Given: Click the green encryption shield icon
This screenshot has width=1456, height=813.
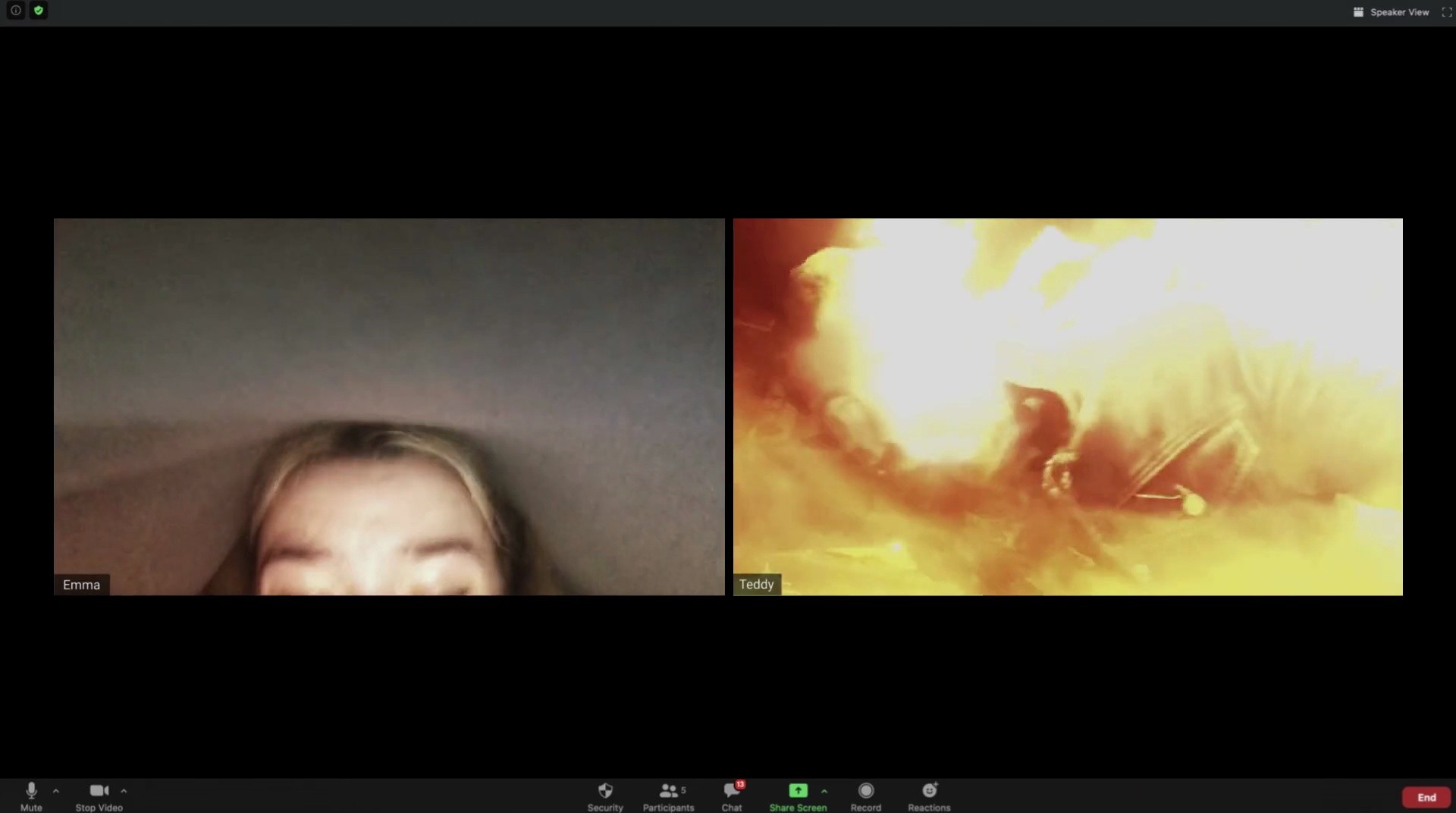Looking at the screenshot, I should pyautogui.click(x=39, y=11).
